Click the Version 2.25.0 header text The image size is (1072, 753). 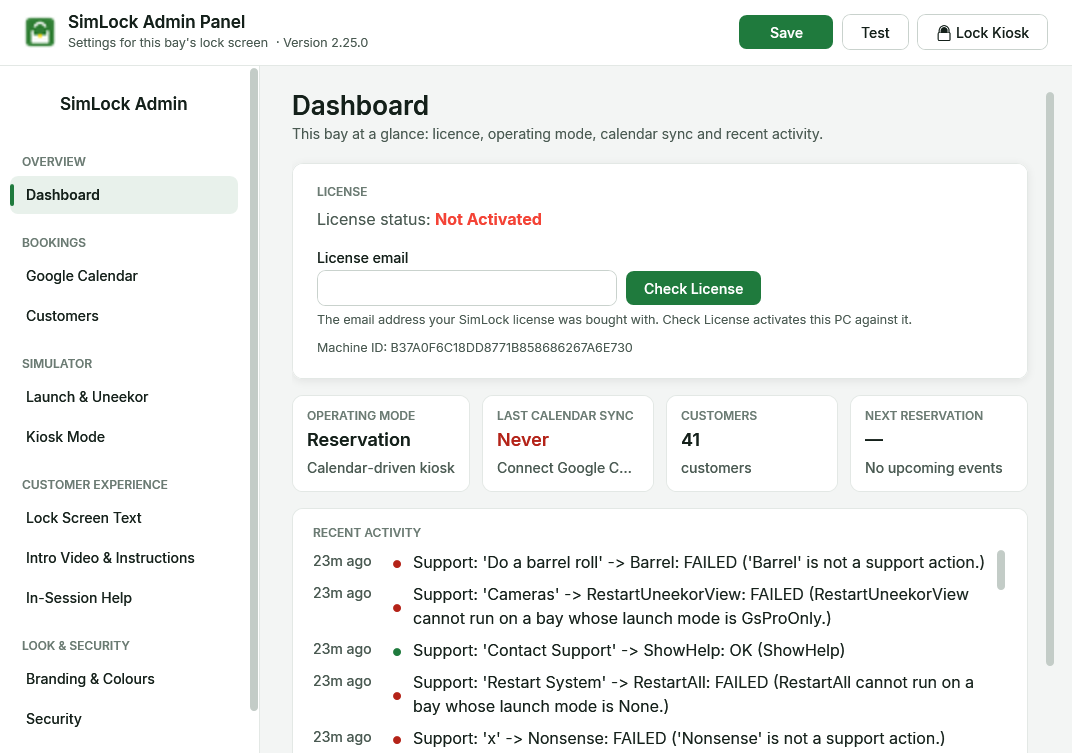click(x=325, y=43)
